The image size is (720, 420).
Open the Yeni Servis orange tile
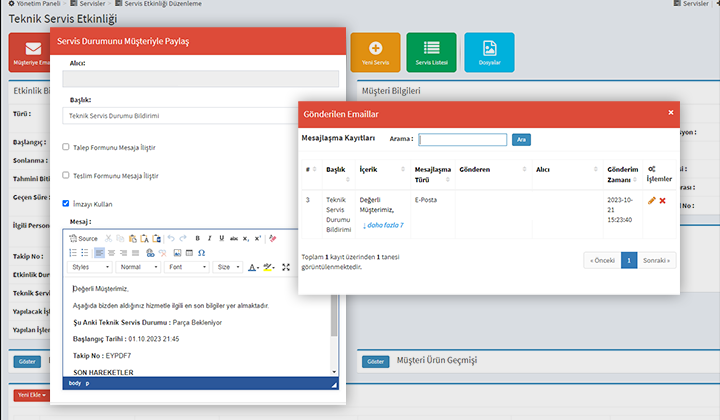(x=375, y=52)
